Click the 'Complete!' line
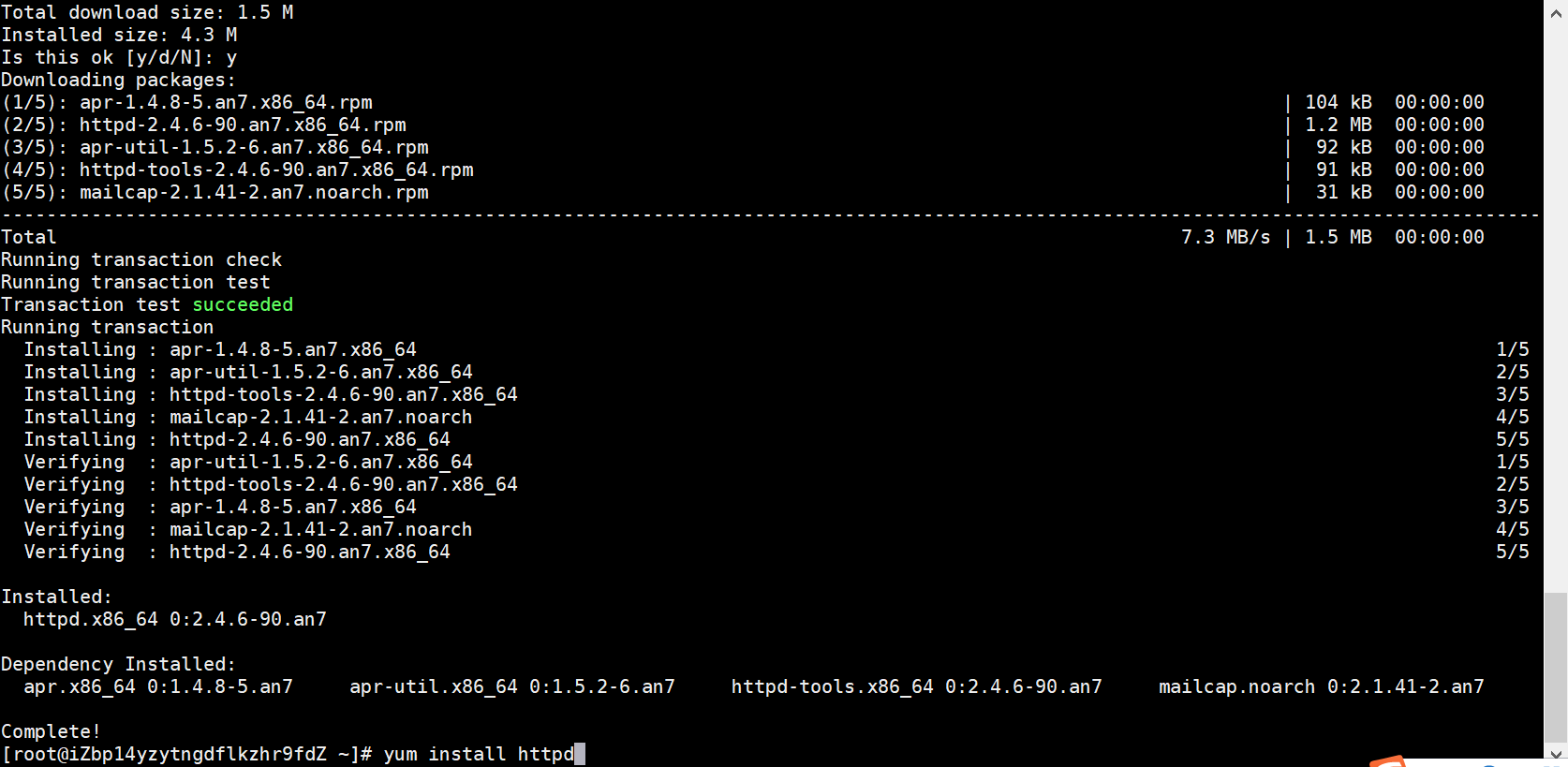Screen dimensions: 1568x767 (51, 731)
